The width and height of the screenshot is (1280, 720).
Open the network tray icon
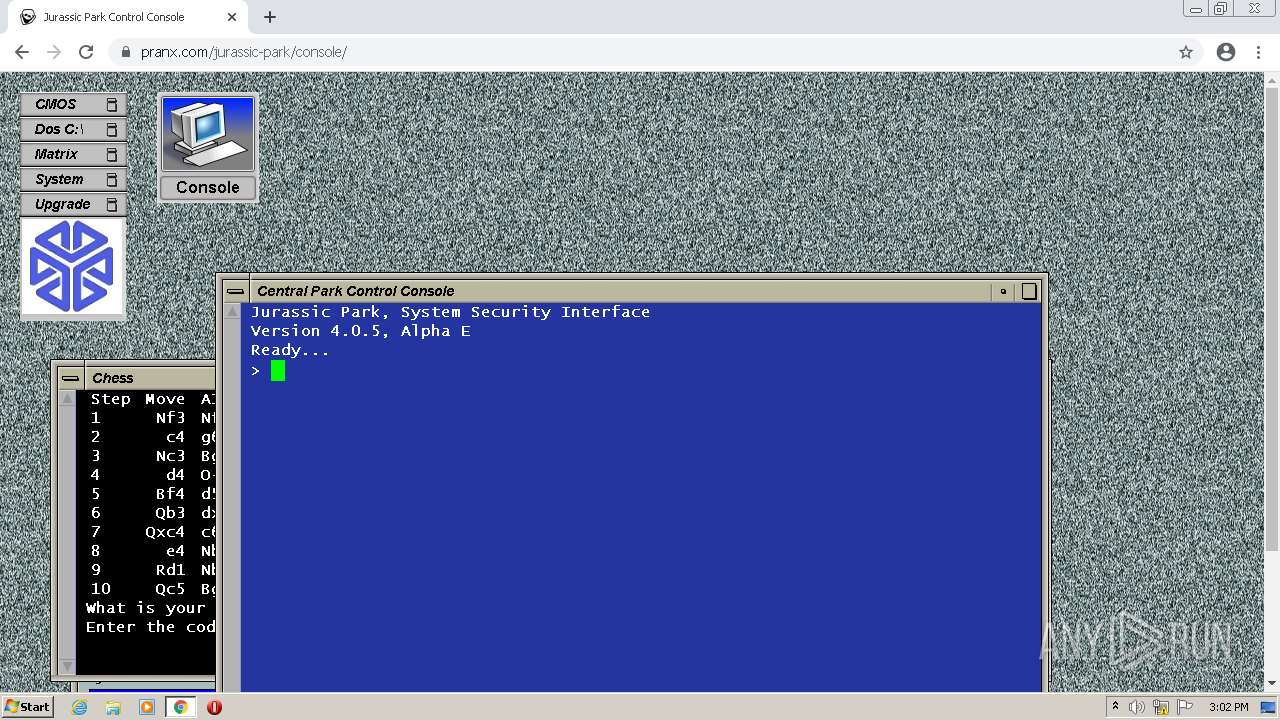click(x=1161, y=707)
